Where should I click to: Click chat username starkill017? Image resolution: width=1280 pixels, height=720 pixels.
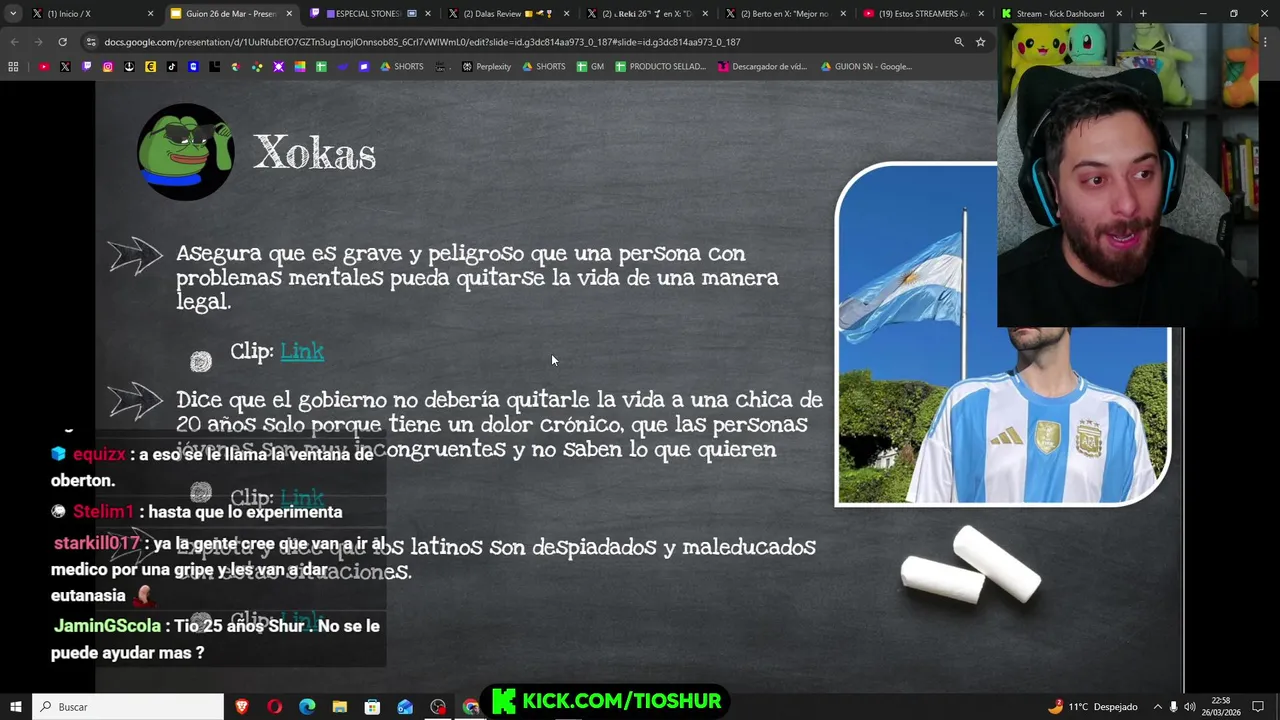click(97, 544)
